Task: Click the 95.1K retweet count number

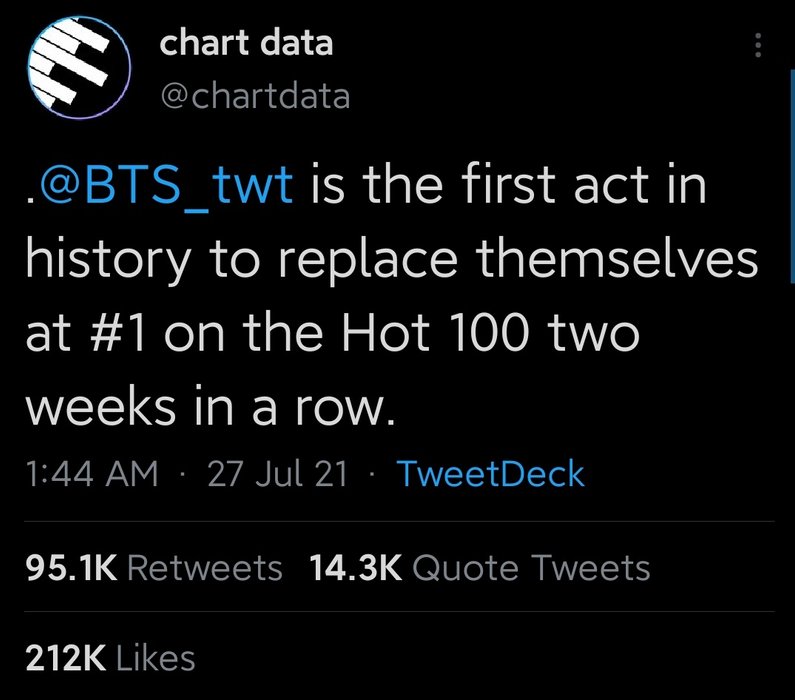Action: 71,567
